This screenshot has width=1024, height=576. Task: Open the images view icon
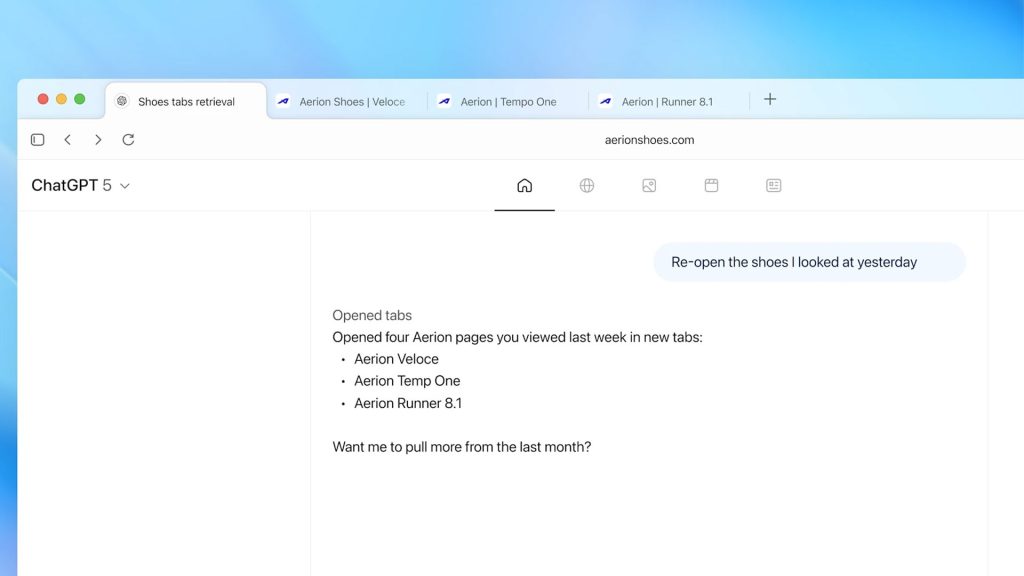(649, 186)
